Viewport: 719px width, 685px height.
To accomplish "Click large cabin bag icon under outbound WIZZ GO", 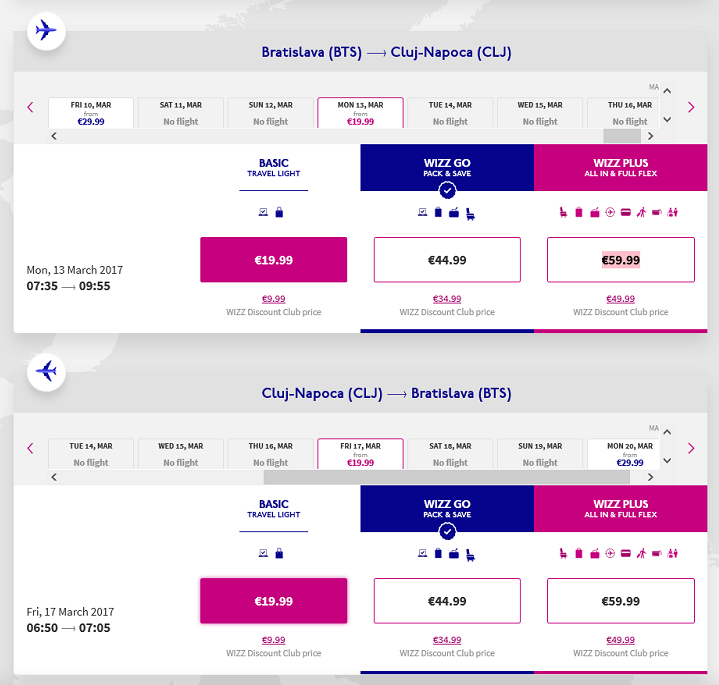I will [x=454, y=212].
